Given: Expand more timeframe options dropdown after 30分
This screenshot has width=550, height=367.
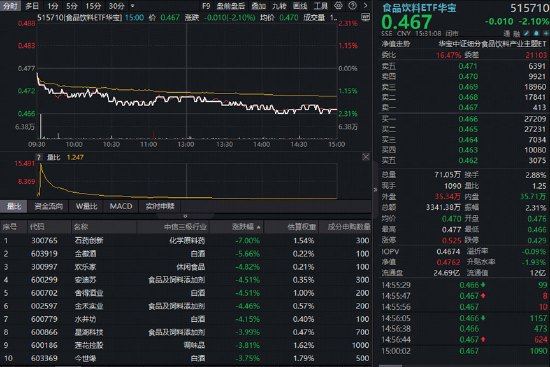Looking at the screenshot, I should pos(132,6).
